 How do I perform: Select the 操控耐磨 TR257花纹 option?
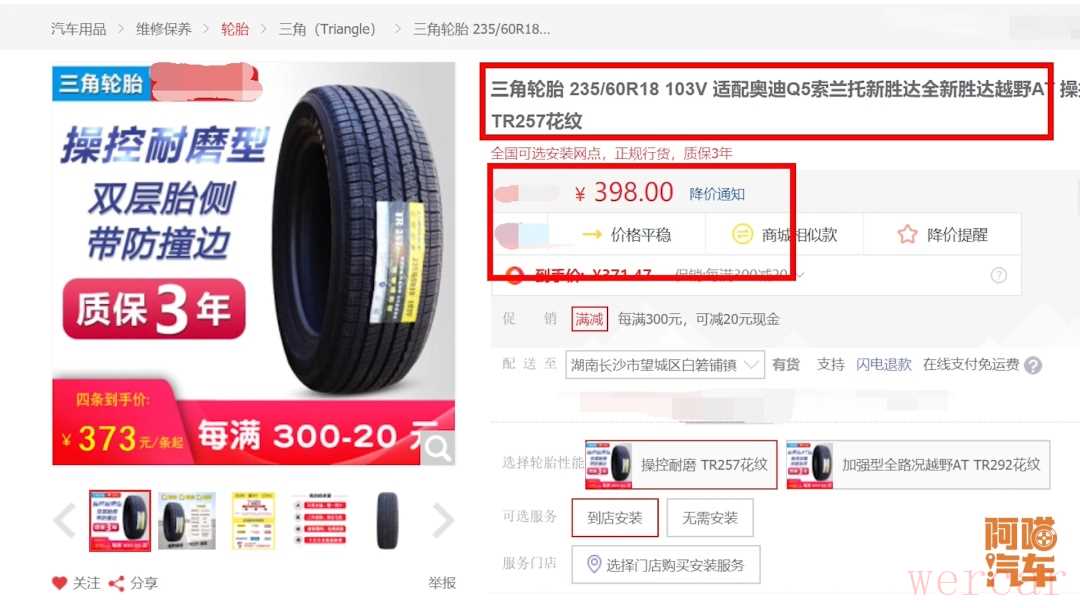click(x=681, y=465)
